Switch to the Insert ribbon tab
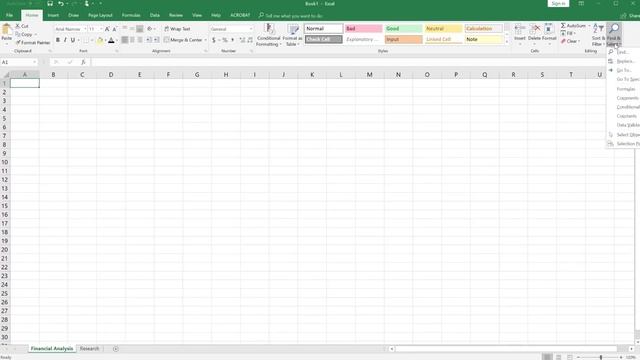Image resolution: width=640 pixels, height=360 pixels. pos(53,15)
